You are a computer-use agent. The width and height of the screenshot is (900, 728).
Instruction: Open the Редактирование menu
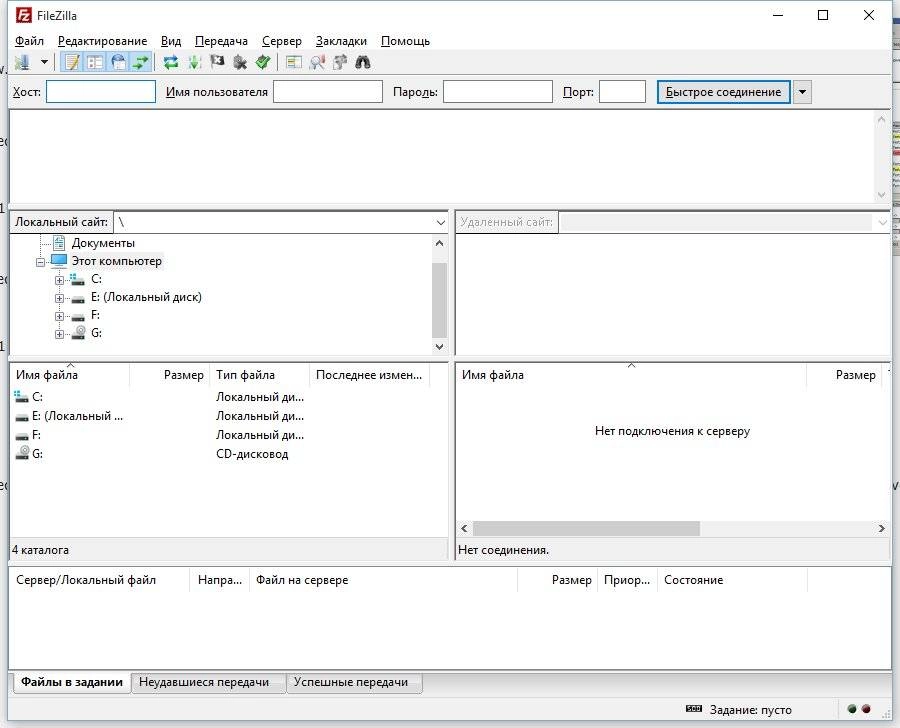pyautogui.click(x=102, y=41)
